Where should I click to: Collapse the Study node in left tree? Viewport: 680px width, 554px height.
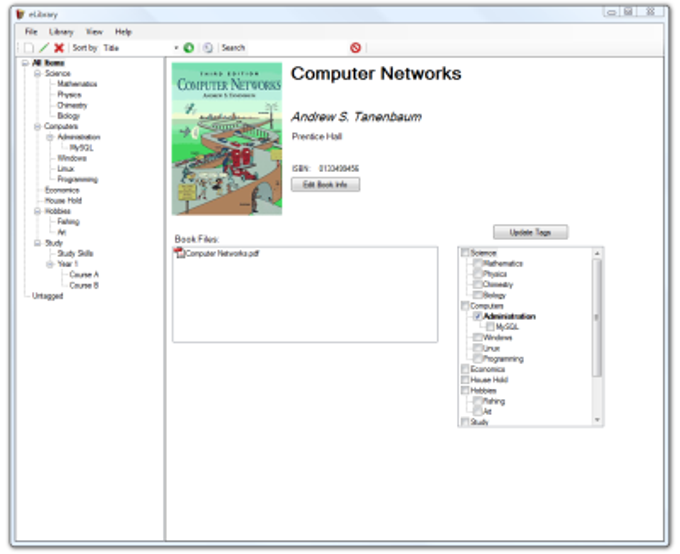(x=38, y=243)
